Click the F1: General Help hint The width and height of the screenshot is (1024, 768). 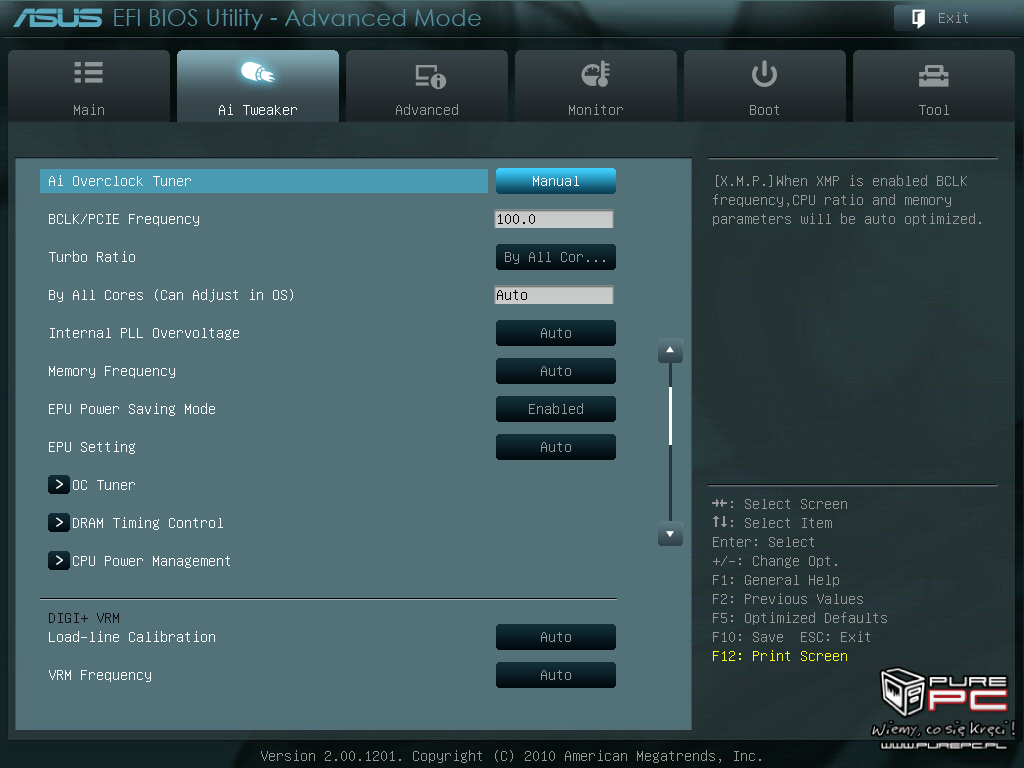[x=776, y=580]
